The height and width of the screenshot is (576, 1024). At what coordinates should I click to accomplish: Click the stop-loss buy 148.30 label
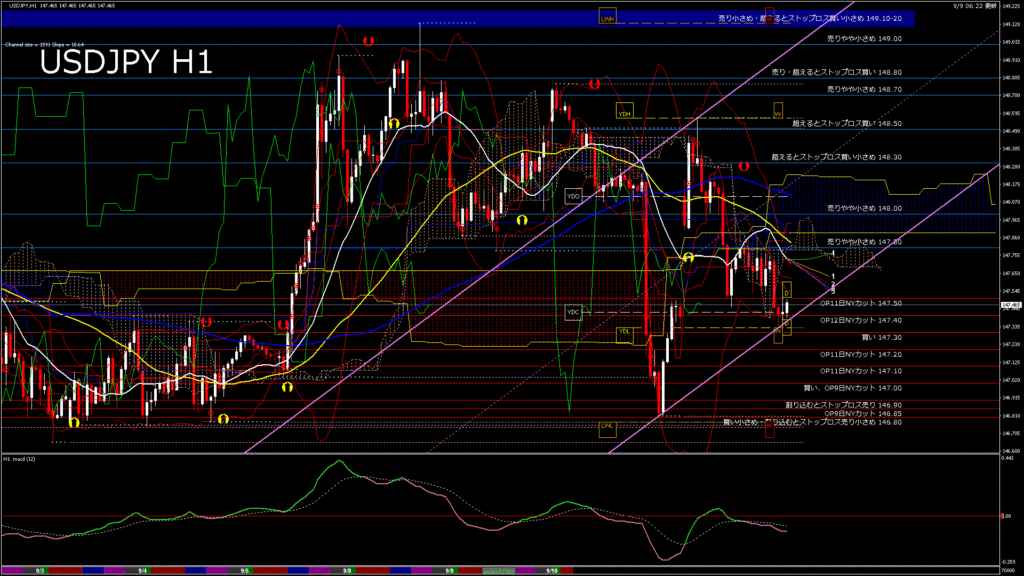[x=837, y=157]
